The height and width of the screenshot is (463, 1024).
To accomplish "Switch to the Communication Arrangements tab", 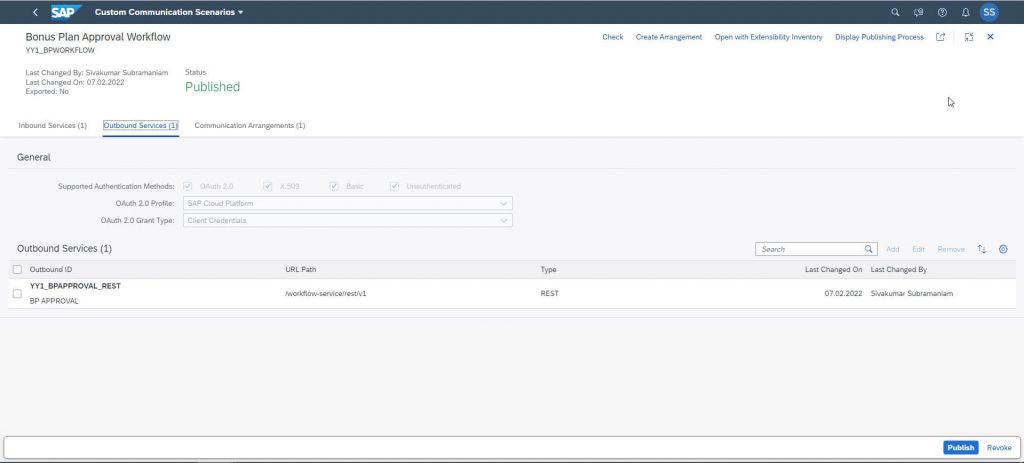I will (x=249, y=125).
